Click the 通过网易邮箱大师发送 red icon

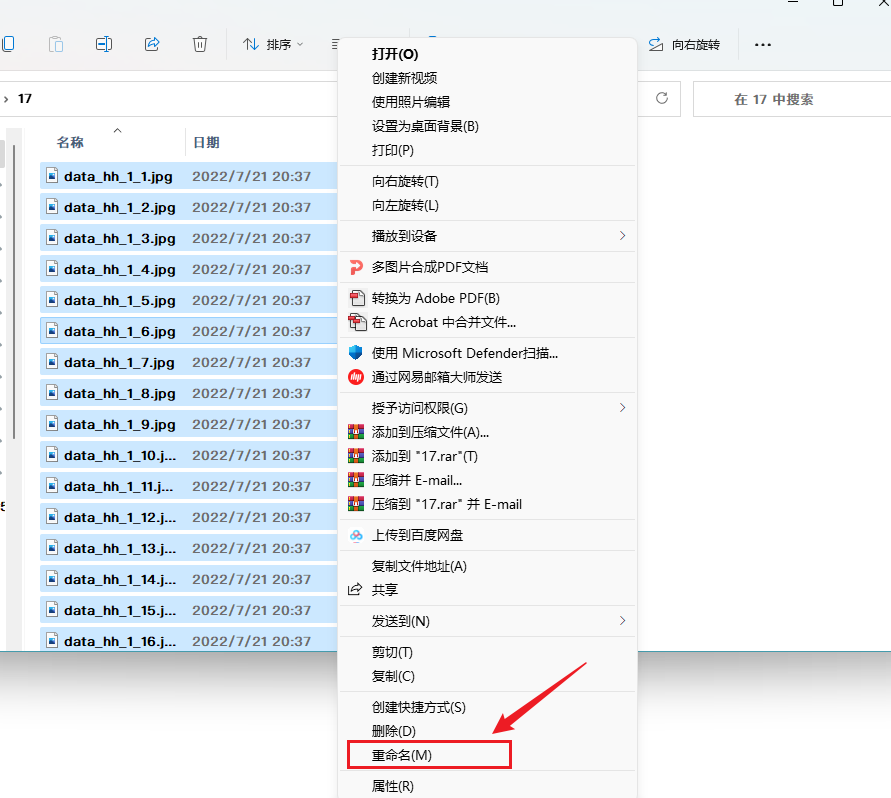coord(356,377)
